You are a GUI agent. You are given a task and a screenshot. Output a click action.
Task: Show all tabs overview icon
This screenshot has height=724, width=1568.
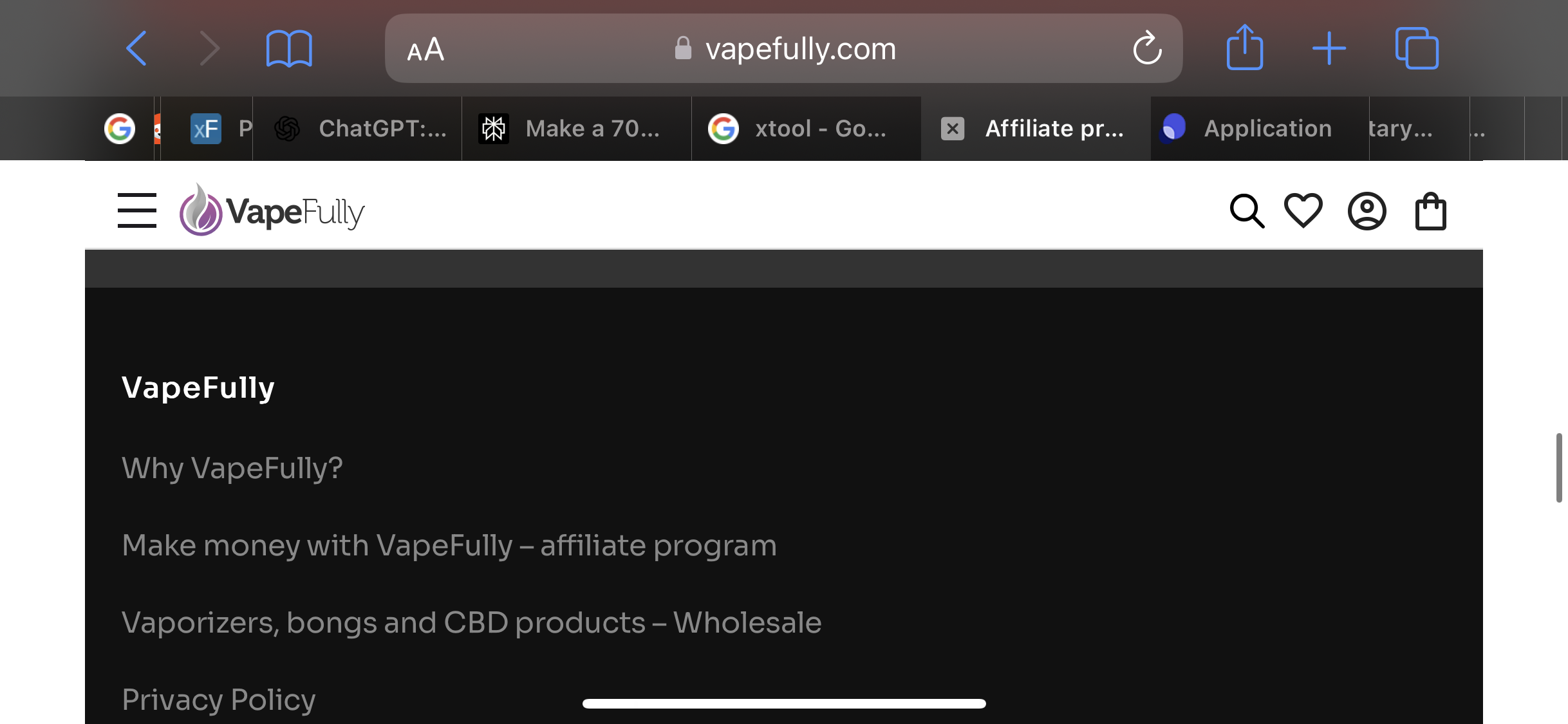[1416, 48]
